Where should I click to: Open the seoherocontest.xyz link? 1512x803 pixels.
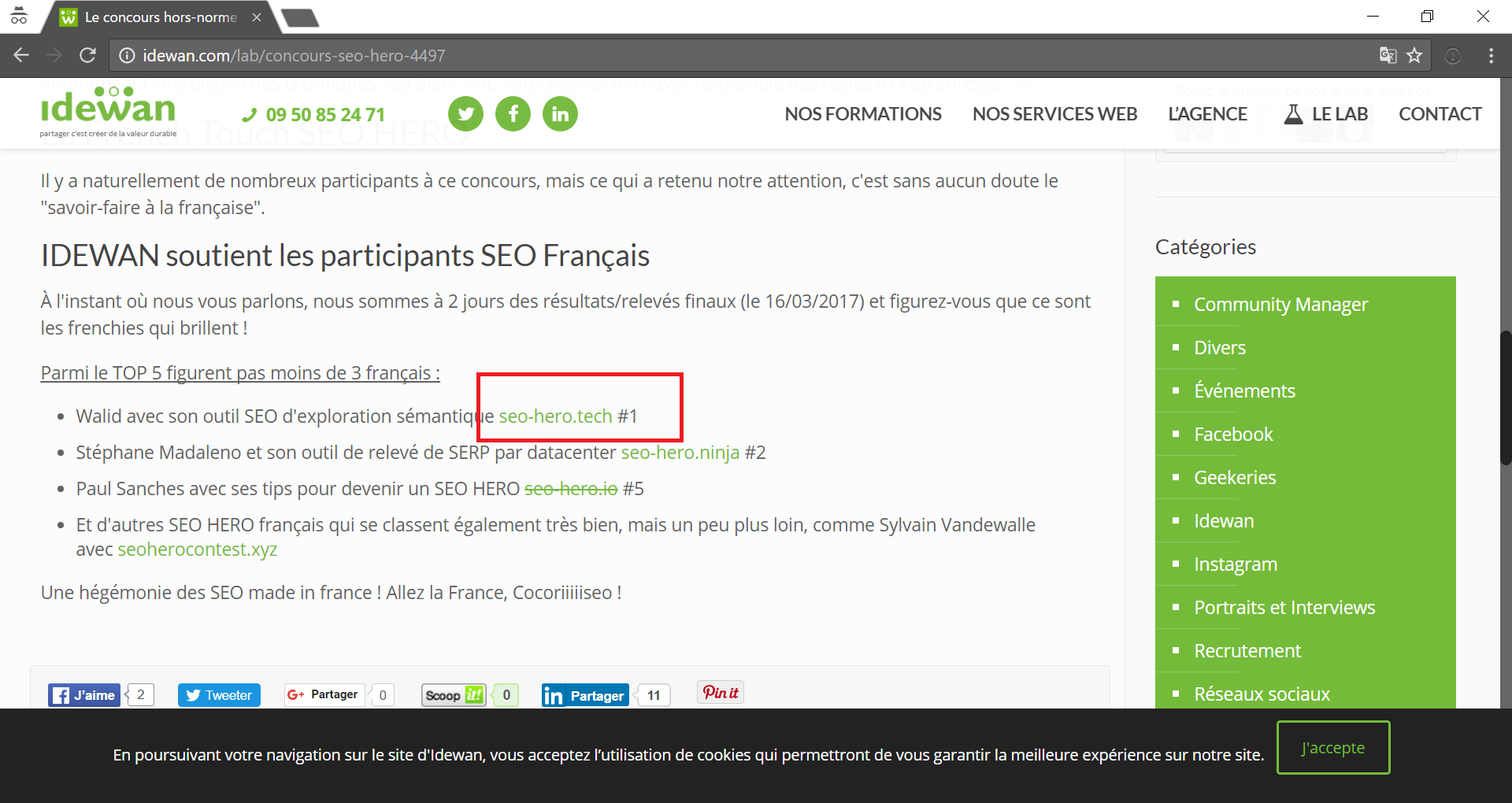[198, 549]
